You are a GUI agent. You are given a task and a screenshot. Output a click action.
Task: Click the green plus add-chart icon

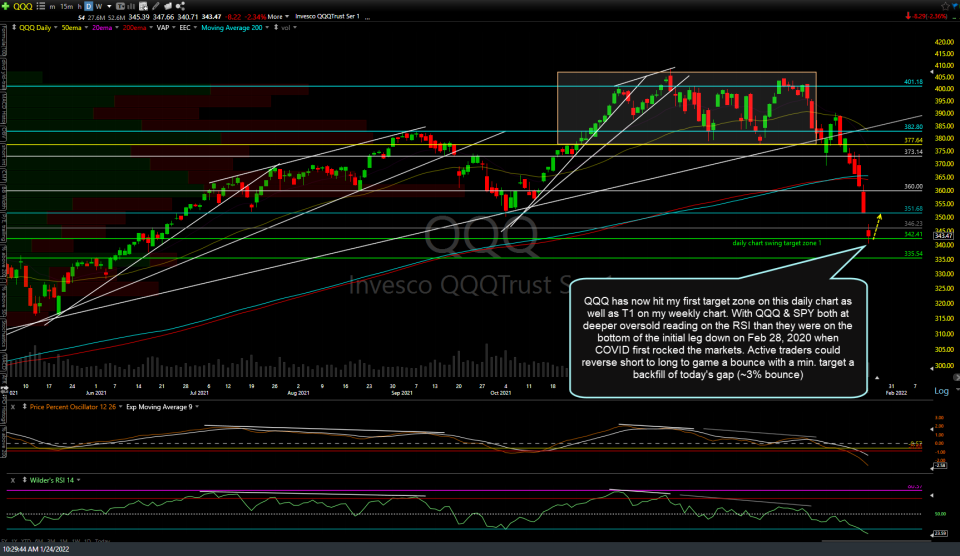(x=6, y=6)
